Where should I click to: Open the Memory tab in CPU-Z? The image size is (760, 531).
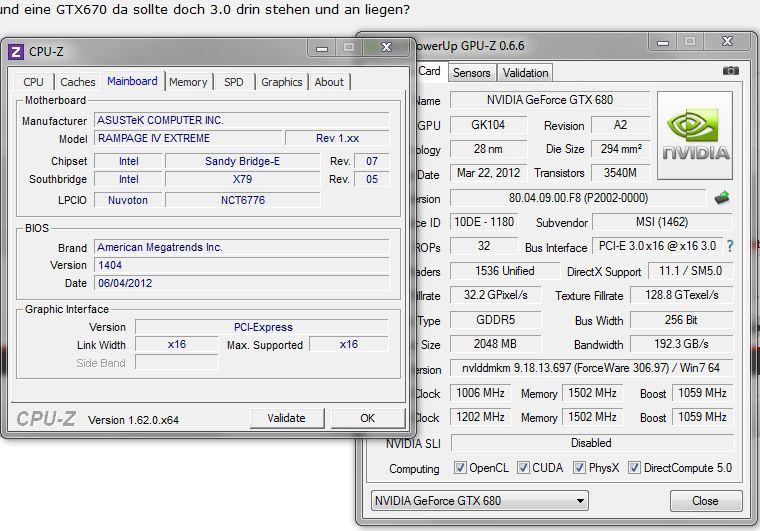point(188,82)
